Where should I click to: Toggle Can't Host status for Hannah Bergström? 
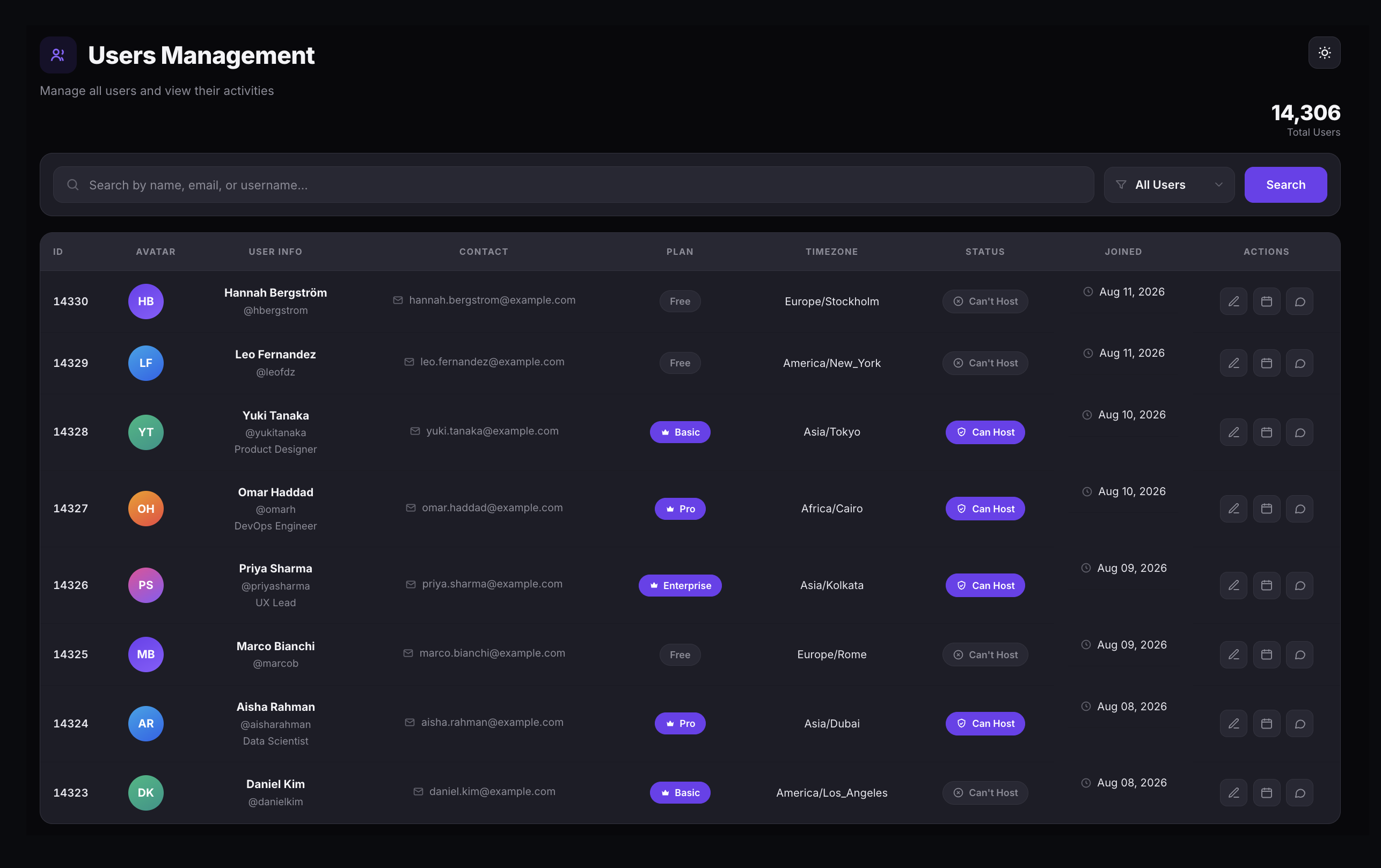pyautogui.click(x=985, y=301)
